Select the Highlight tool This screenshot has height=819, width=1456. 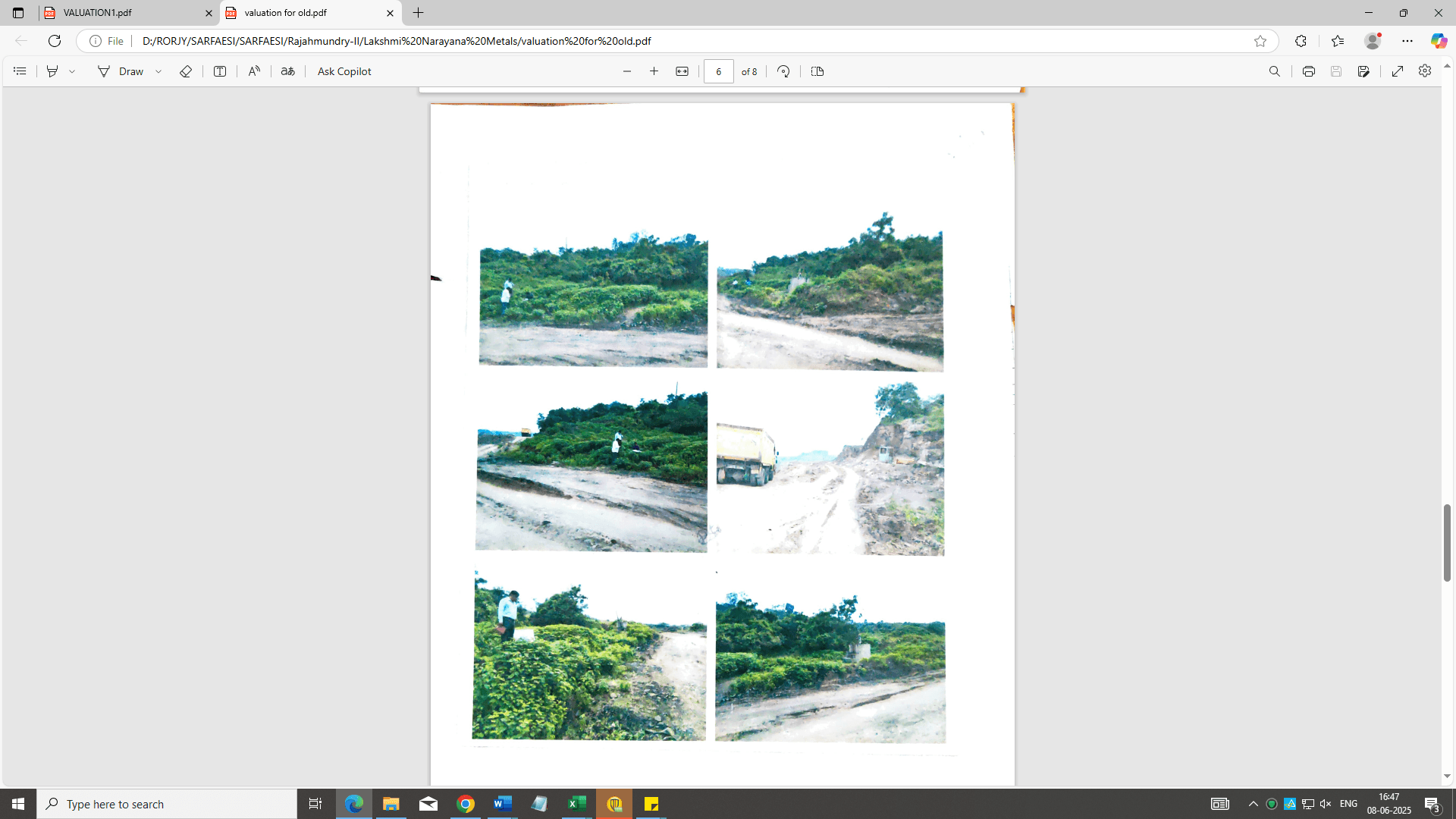52,71
